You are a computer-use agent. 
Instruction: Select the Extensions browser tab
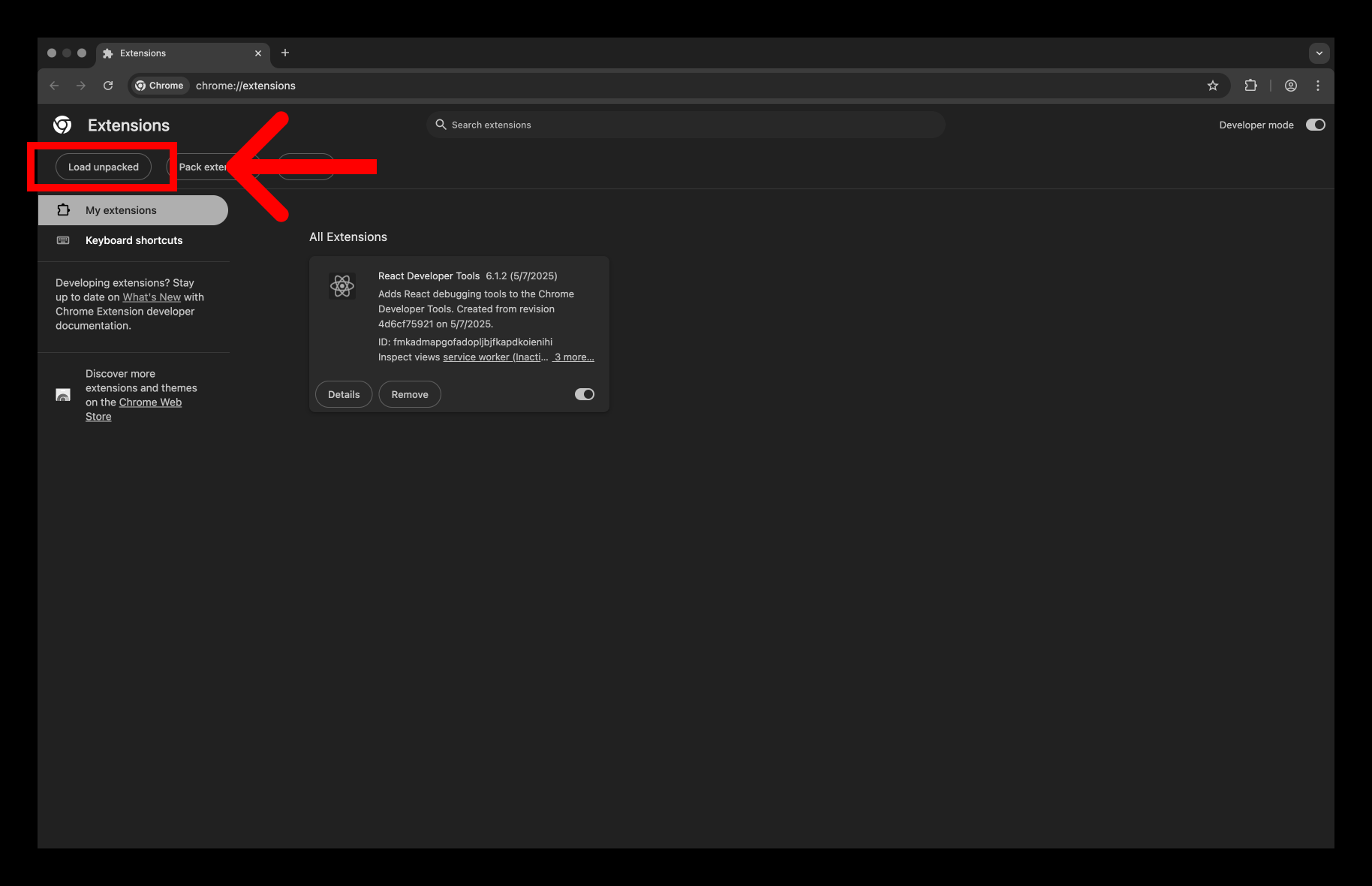[183, 53]
